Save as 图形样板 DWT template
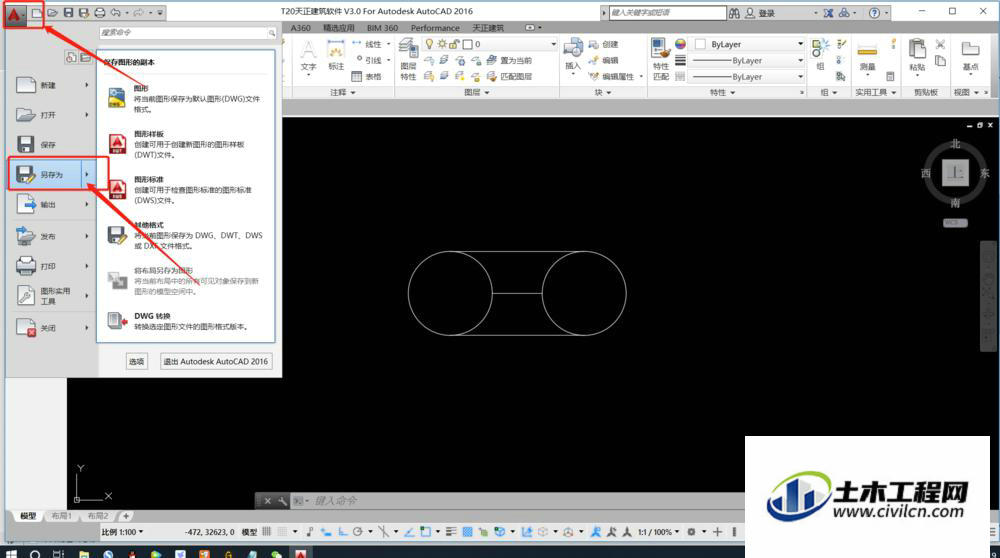Image resolution: width=1000 pixels, height=558 pixels. coord(186,144)
